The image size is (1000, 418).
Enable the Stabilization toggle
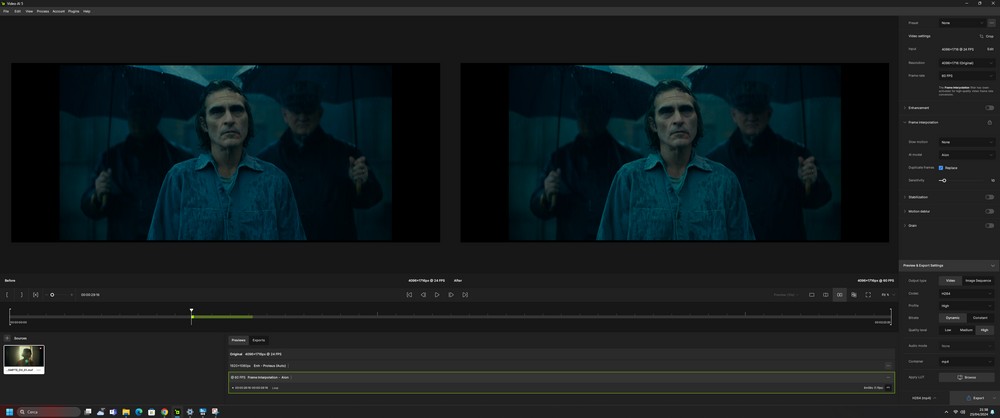point(989,197)
